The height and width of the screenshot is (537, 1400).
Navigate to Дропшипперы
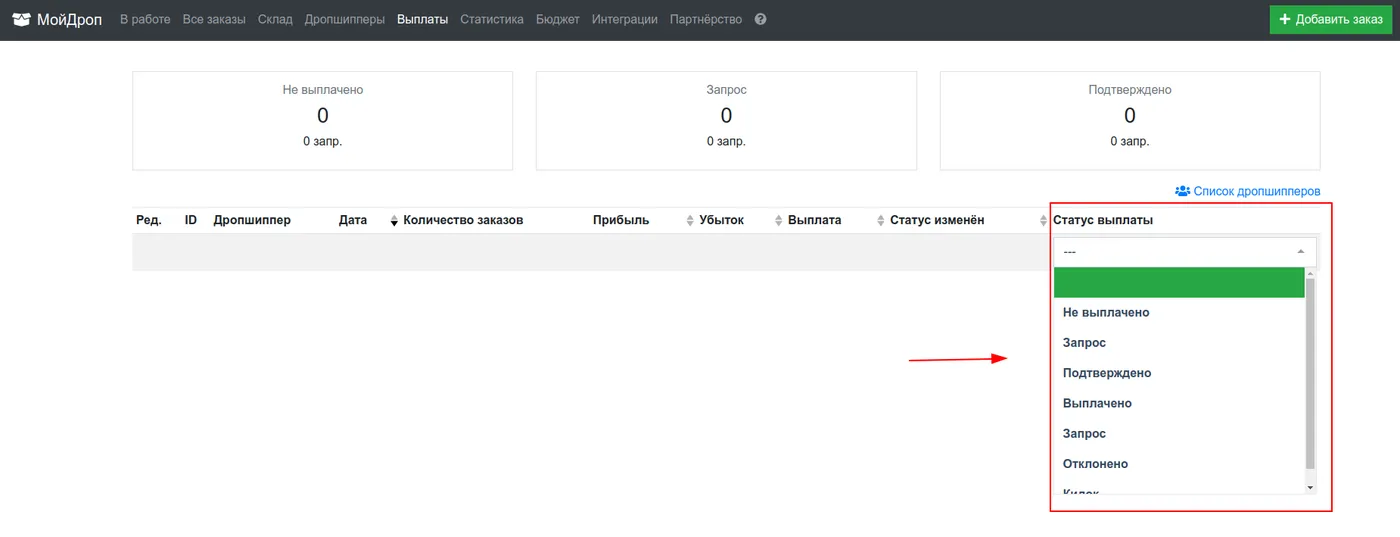345,19
